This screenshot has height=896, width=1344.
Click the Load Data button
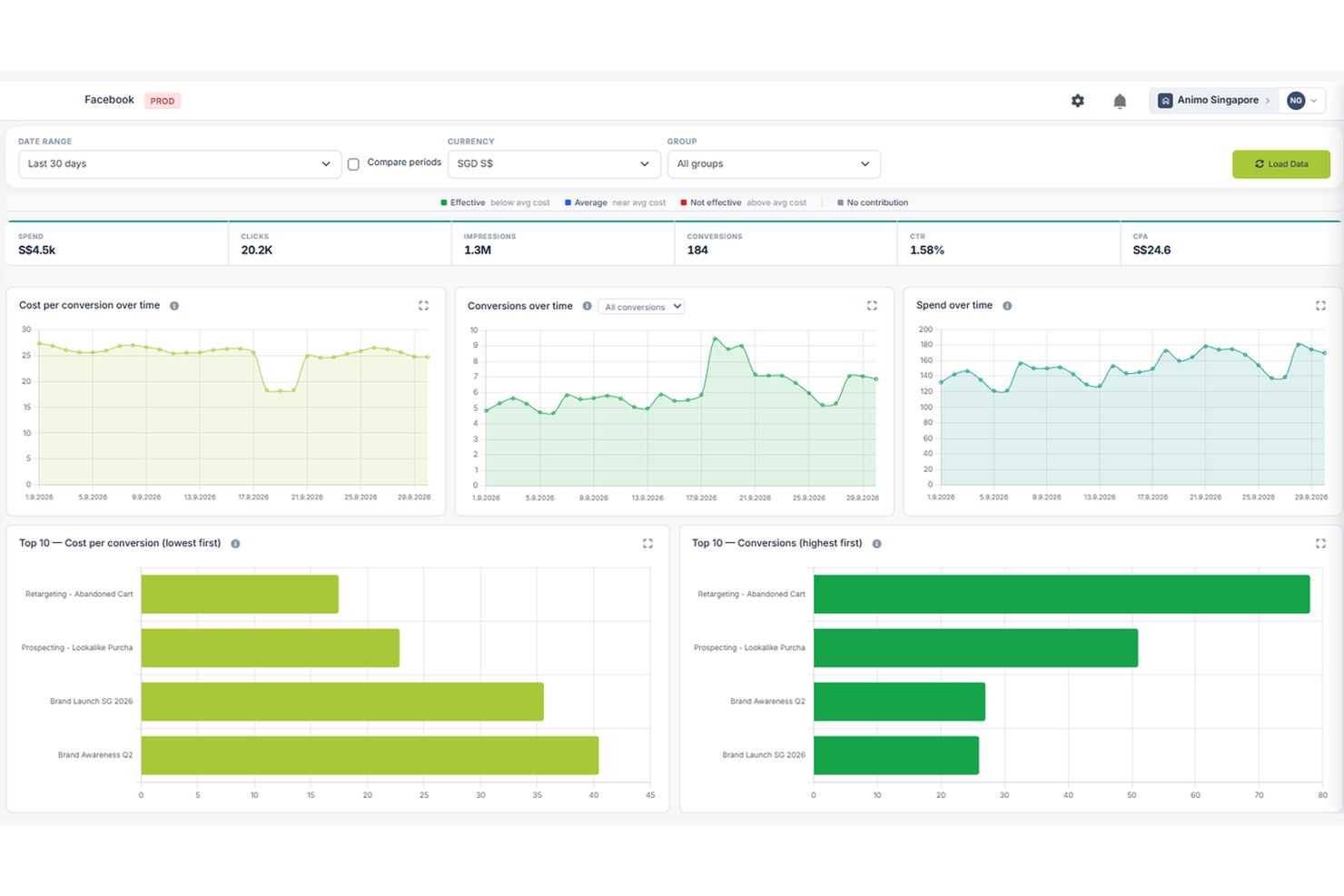click(x=1280, y=164)
